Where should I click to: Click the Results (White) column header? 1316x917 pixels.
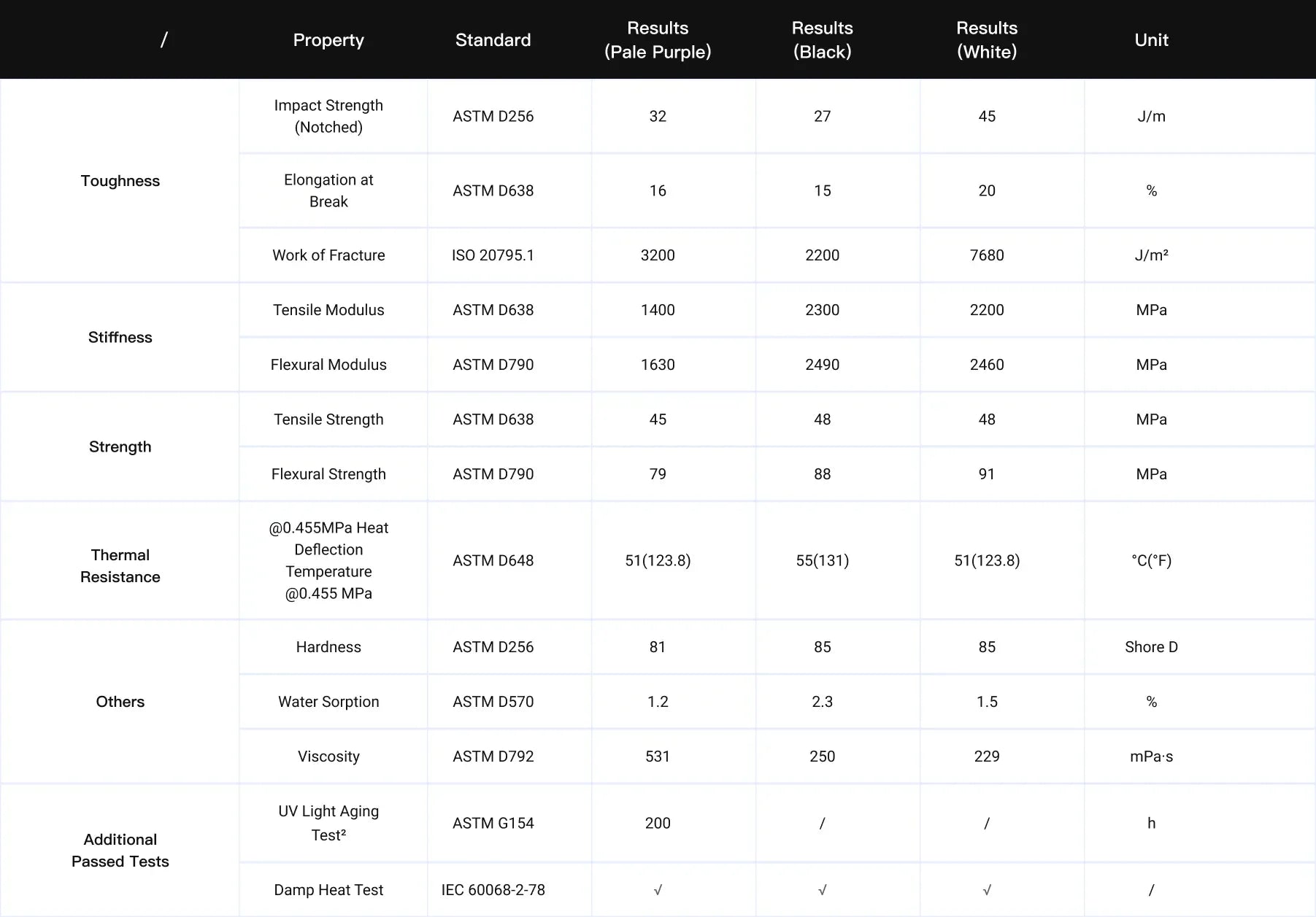(x=987, y=40)
